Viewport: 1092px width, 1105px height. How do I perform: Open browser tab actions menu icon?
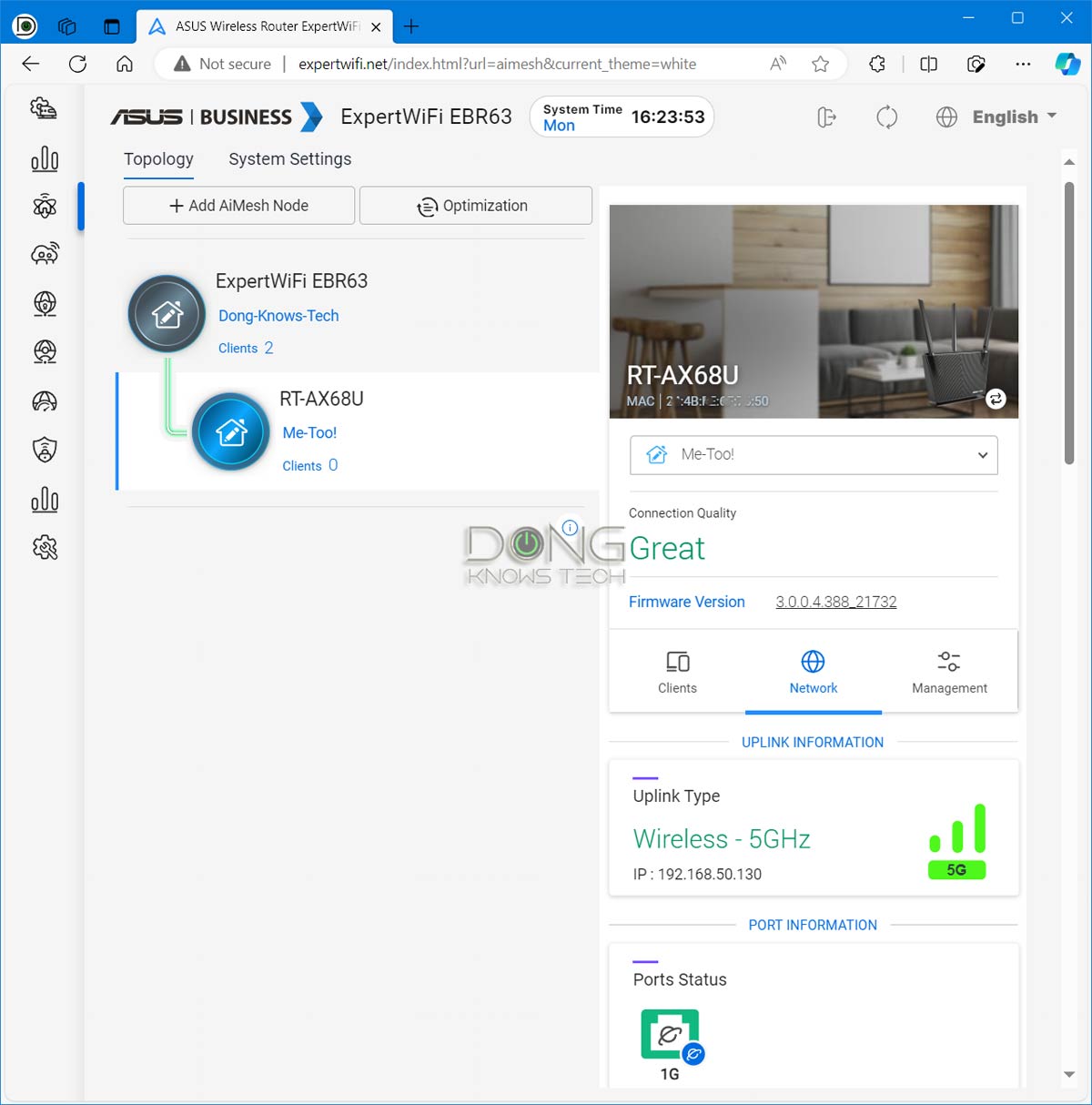click(x=112, y=26)
